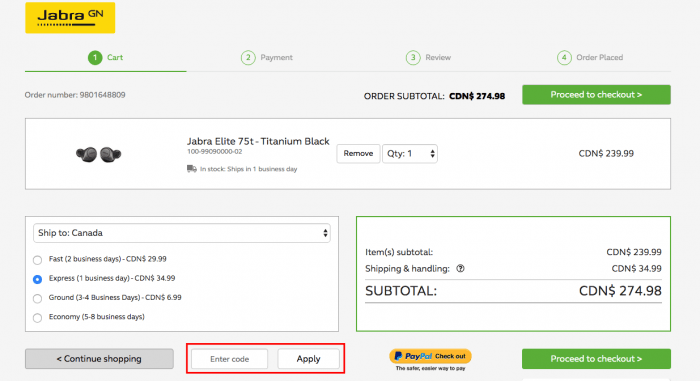Image resolution: width=700 pixels, height=381 pixels.
Task: Click the step 2 circle for Payment
Action: coord(248,58)
